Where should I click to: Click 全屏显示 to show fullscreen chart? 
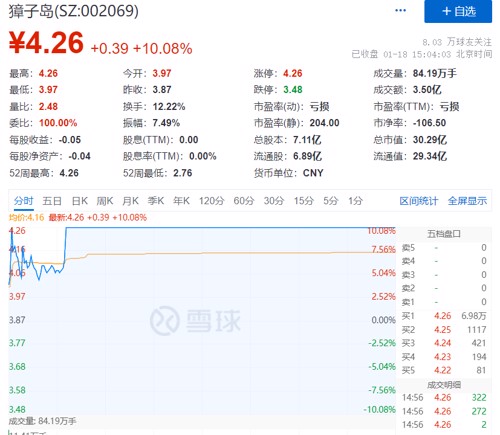point(467,201)
